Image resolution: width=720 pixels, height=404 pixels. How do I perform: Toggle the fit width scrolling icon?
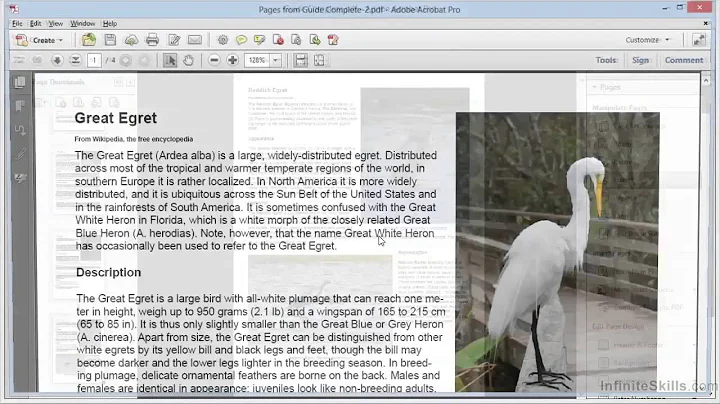(301, 60)
